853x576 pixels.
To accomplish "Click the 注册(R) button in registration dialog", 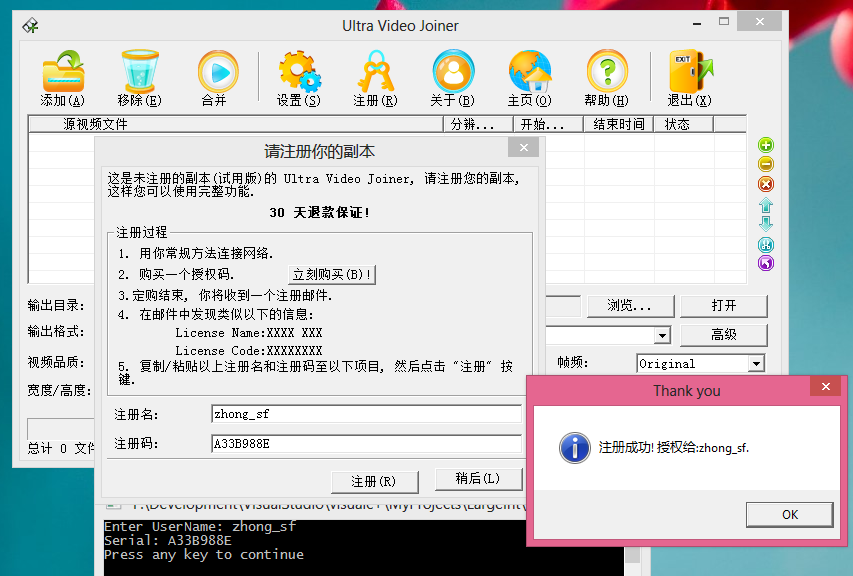I will click(374, 481).
